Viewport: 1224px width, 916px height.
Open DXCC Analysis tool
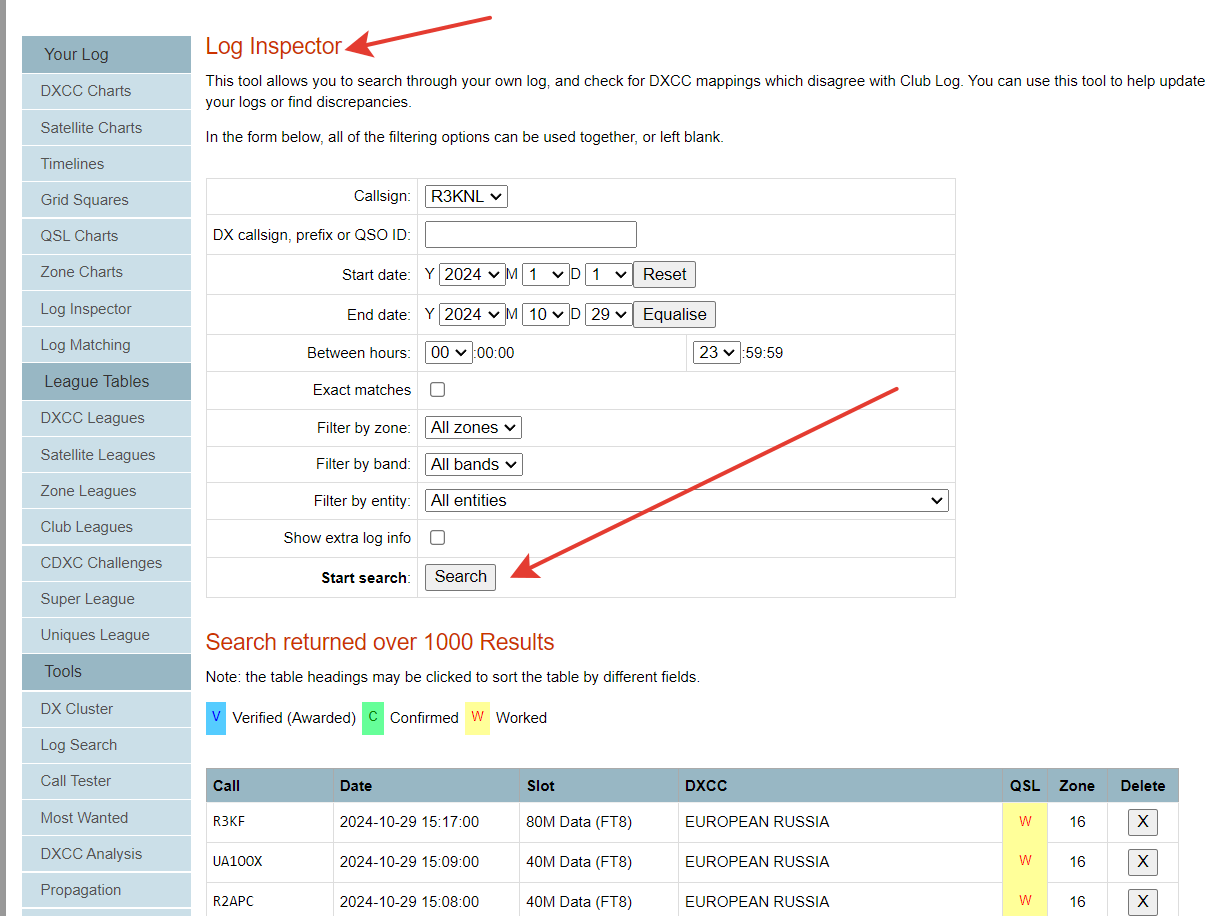(106, 854)
